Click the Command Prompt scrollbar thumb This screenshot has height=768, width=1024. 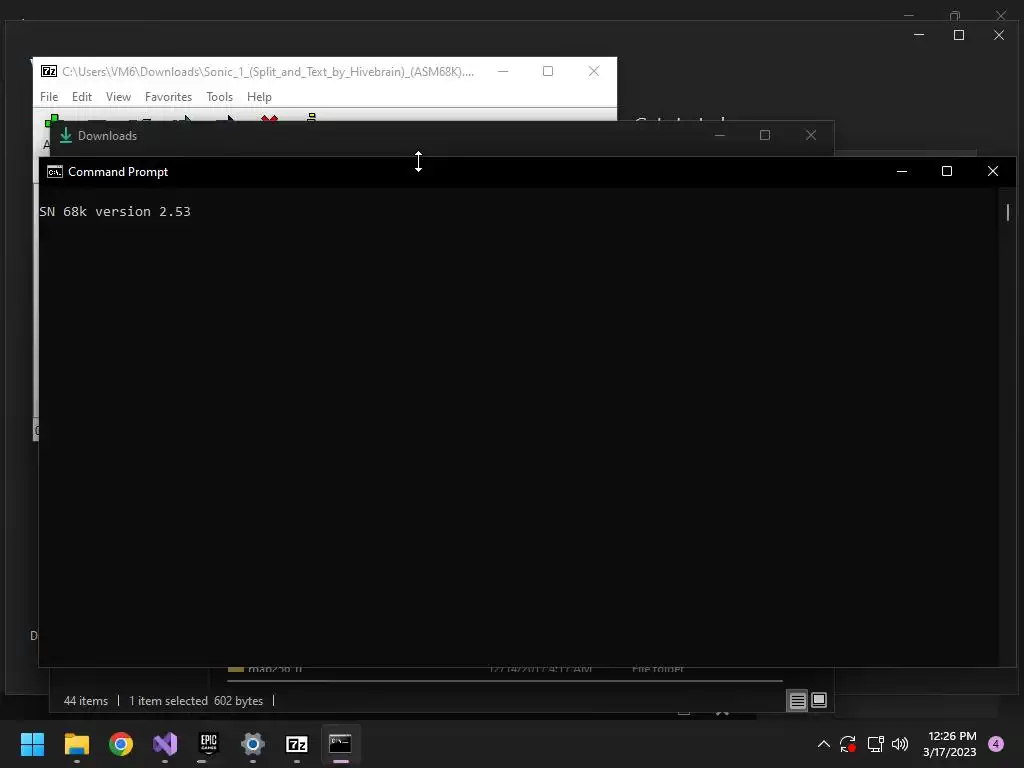1008,212
